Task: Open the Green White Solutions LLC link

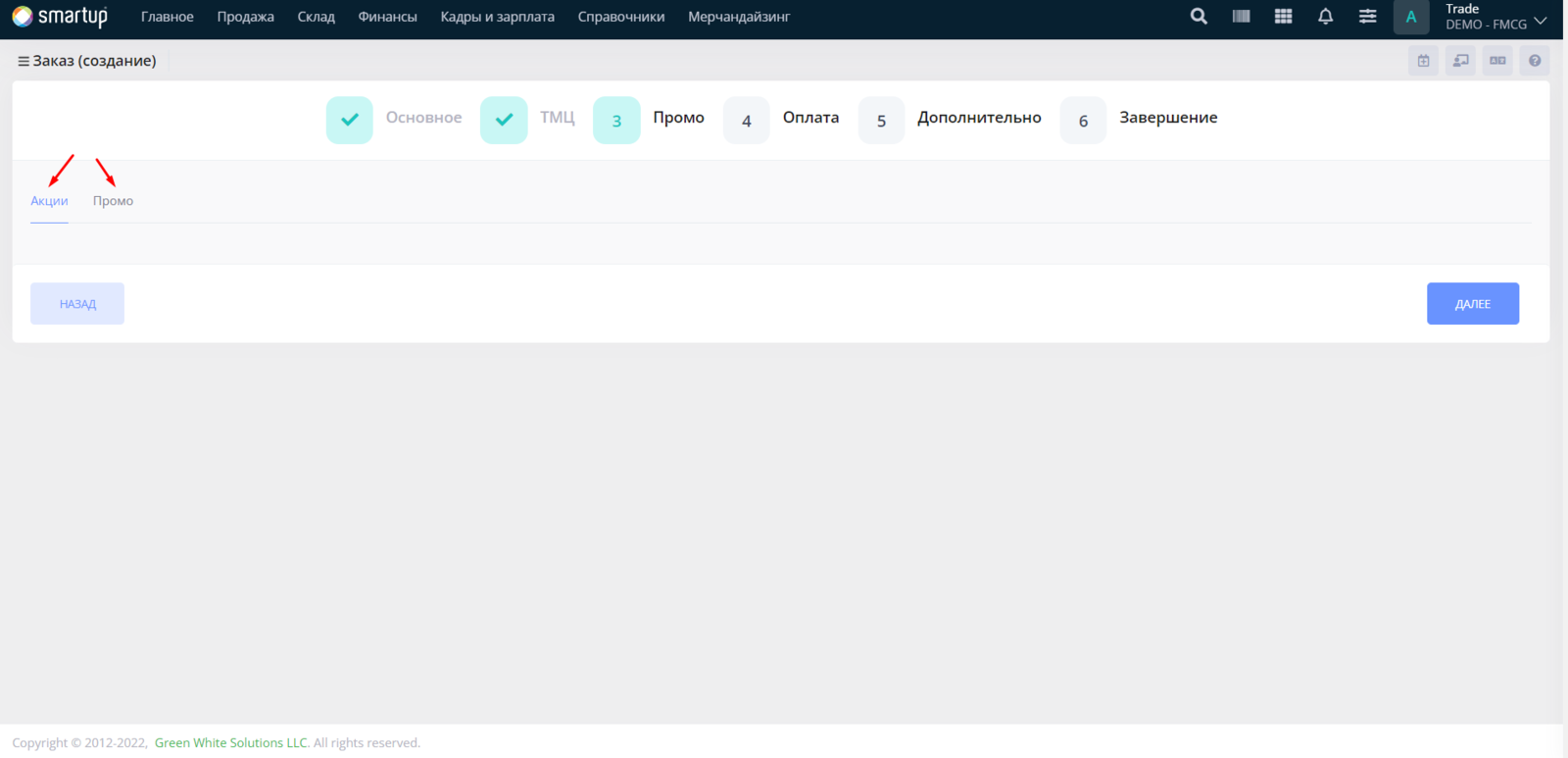Action: 230,743
